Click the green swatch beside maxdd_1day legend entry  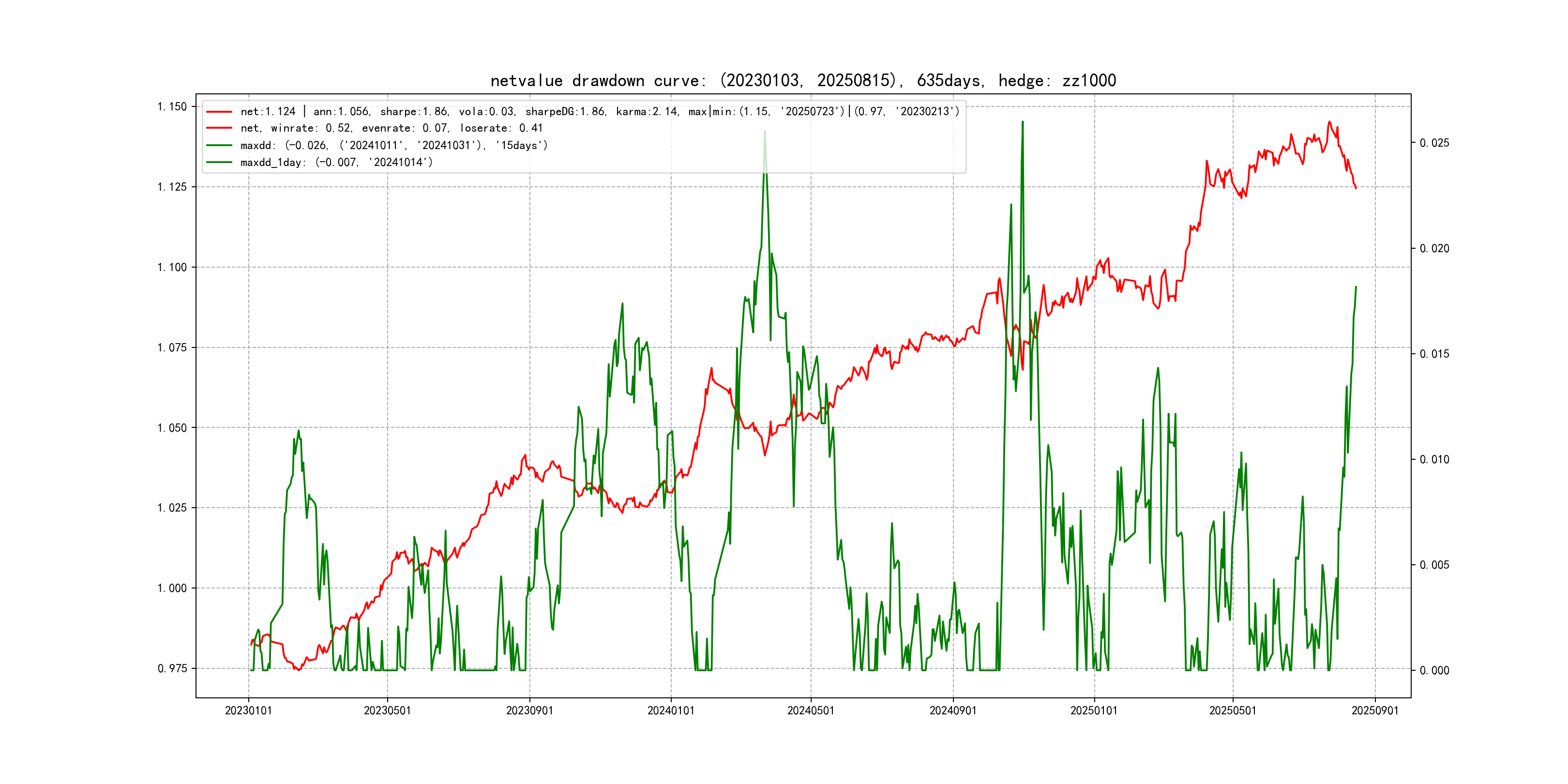click(219, 163)
